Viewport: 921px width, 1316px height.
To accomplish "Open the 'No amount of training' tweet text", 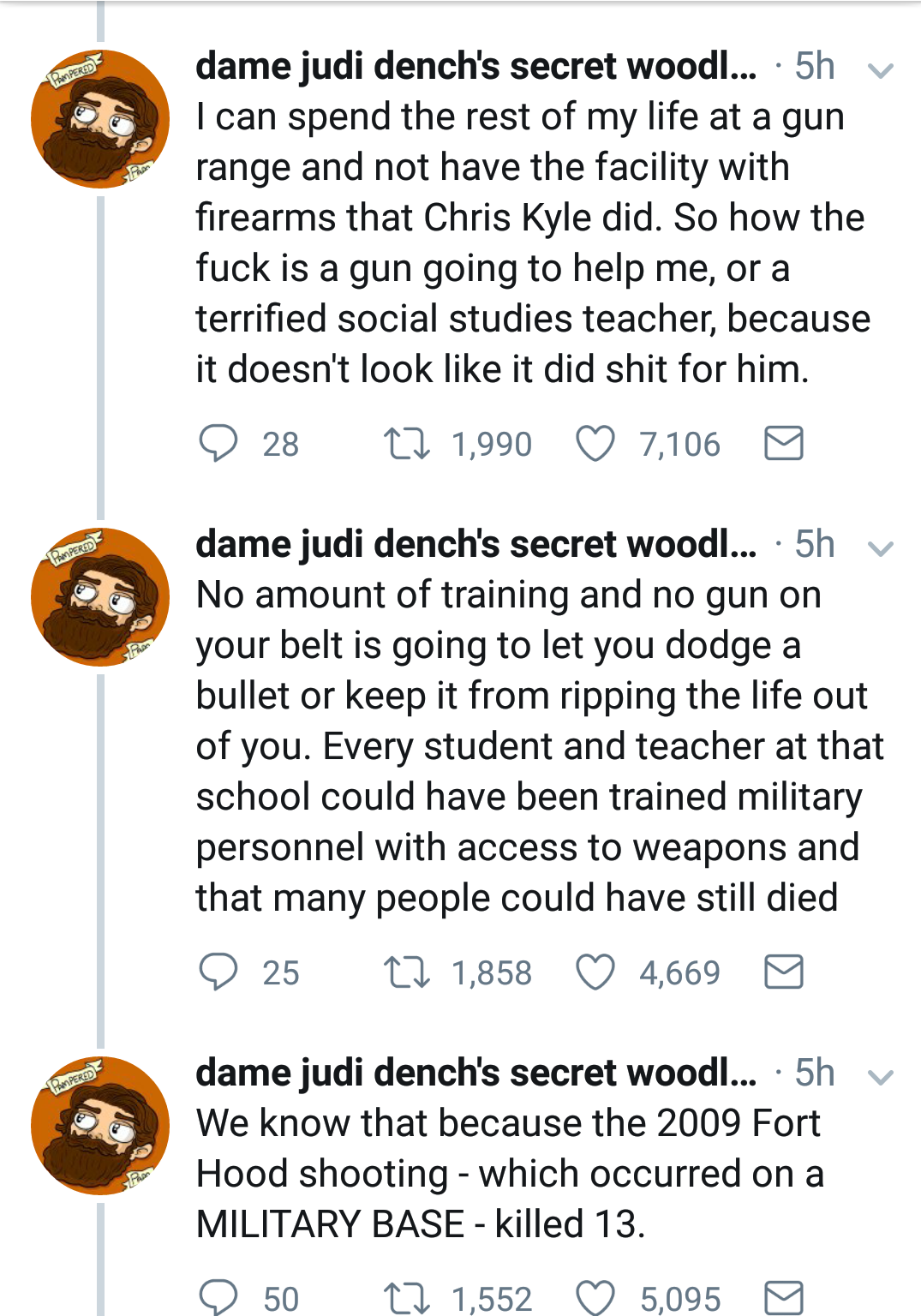I will click(x=531, y=745).
